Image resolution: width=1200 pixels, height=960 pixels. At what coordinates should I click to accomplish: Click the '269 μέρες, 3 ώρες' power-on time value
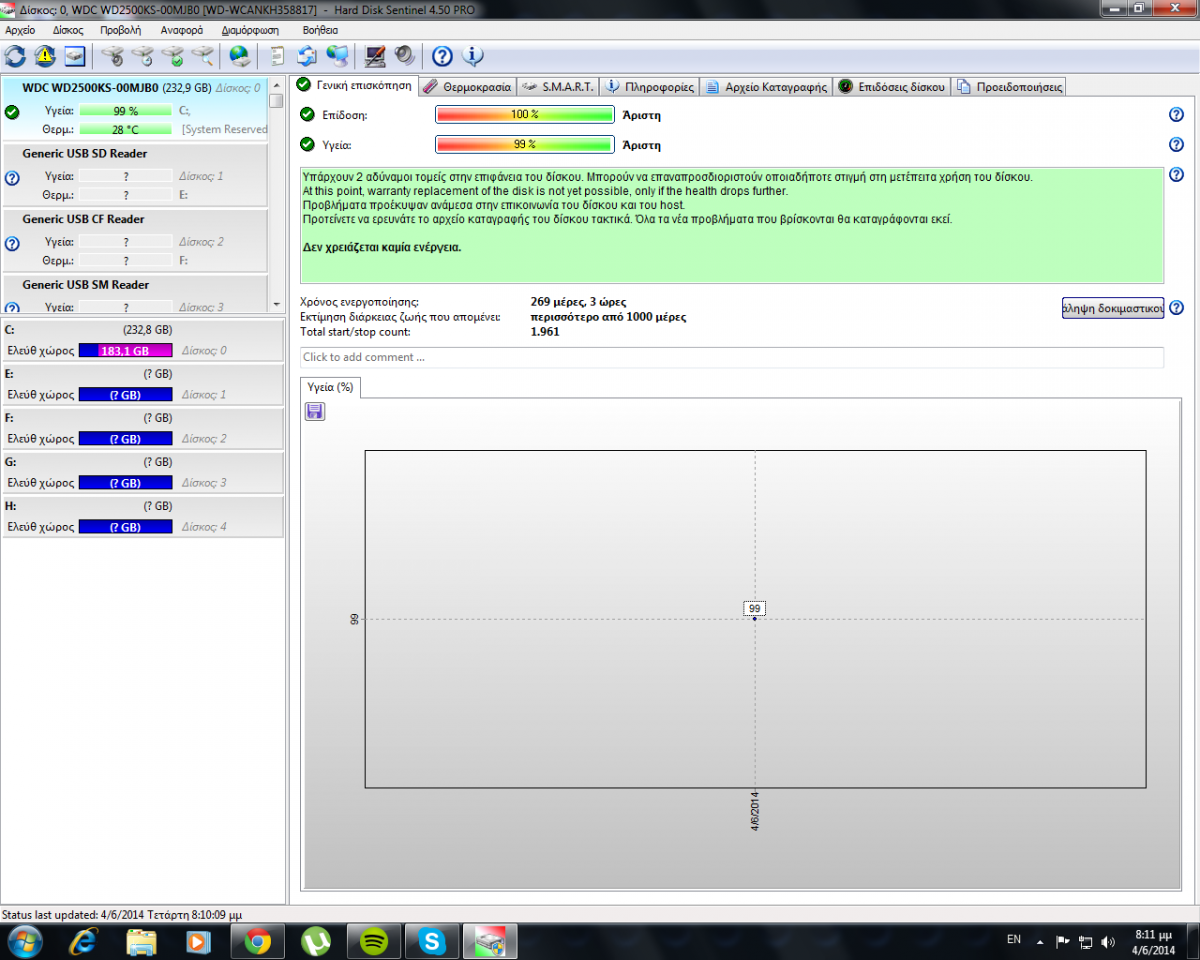click(x=578, y=301)
